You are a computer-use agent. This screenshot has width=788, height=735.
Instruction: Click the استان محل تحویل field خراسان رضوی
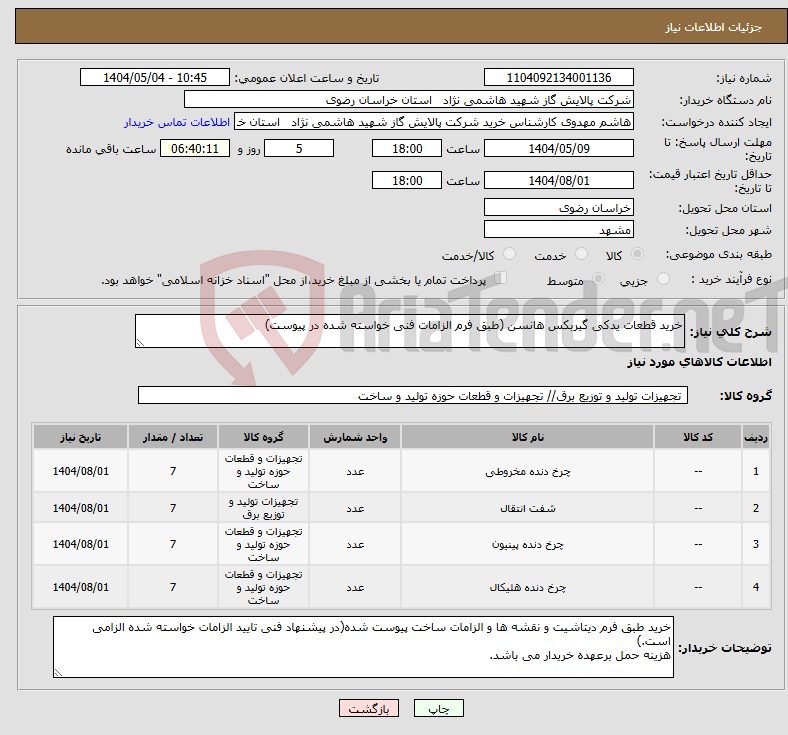click(559, 207)
